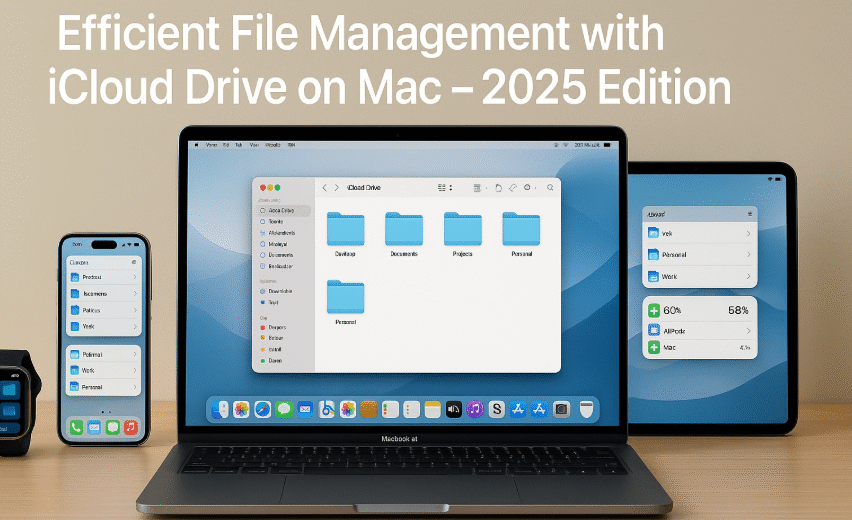Open the menu icon in iPad widget header
The height and width of the screenshot is (520, 852).
pyautogui.click(x=750, y=214)
